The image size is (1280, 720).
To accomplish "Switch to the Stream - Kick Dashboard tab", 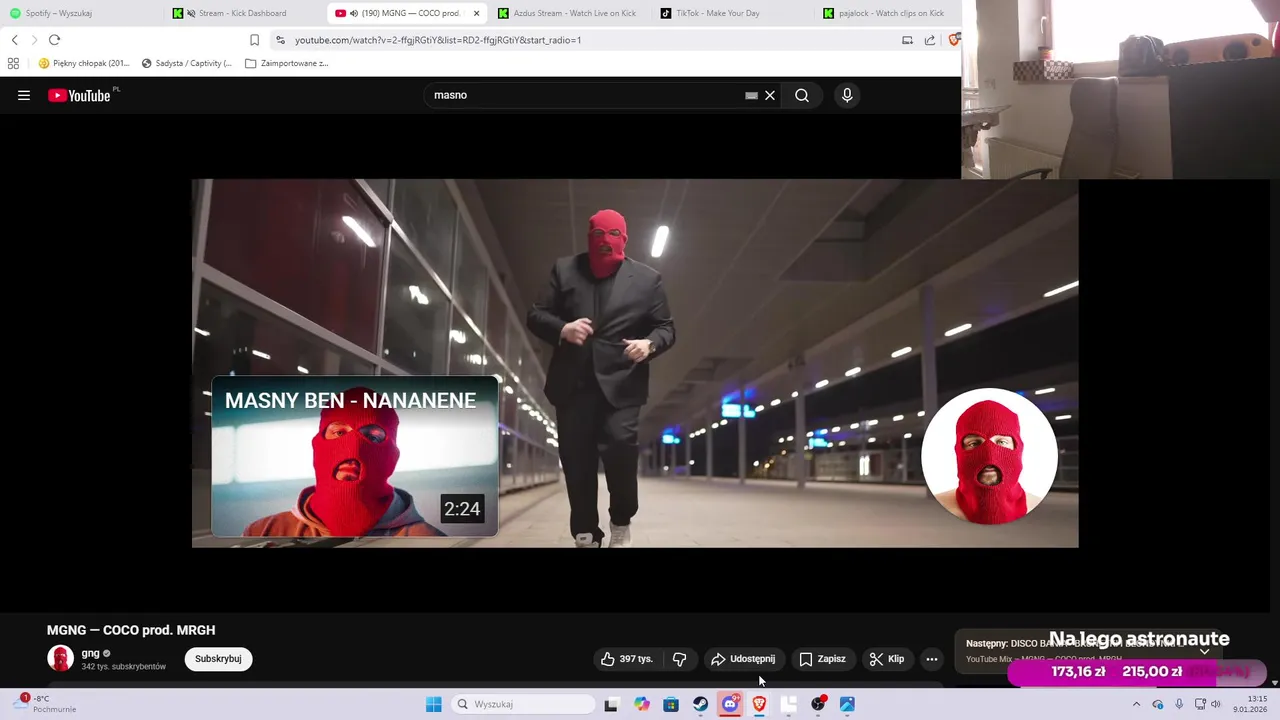I will (243, 13).
